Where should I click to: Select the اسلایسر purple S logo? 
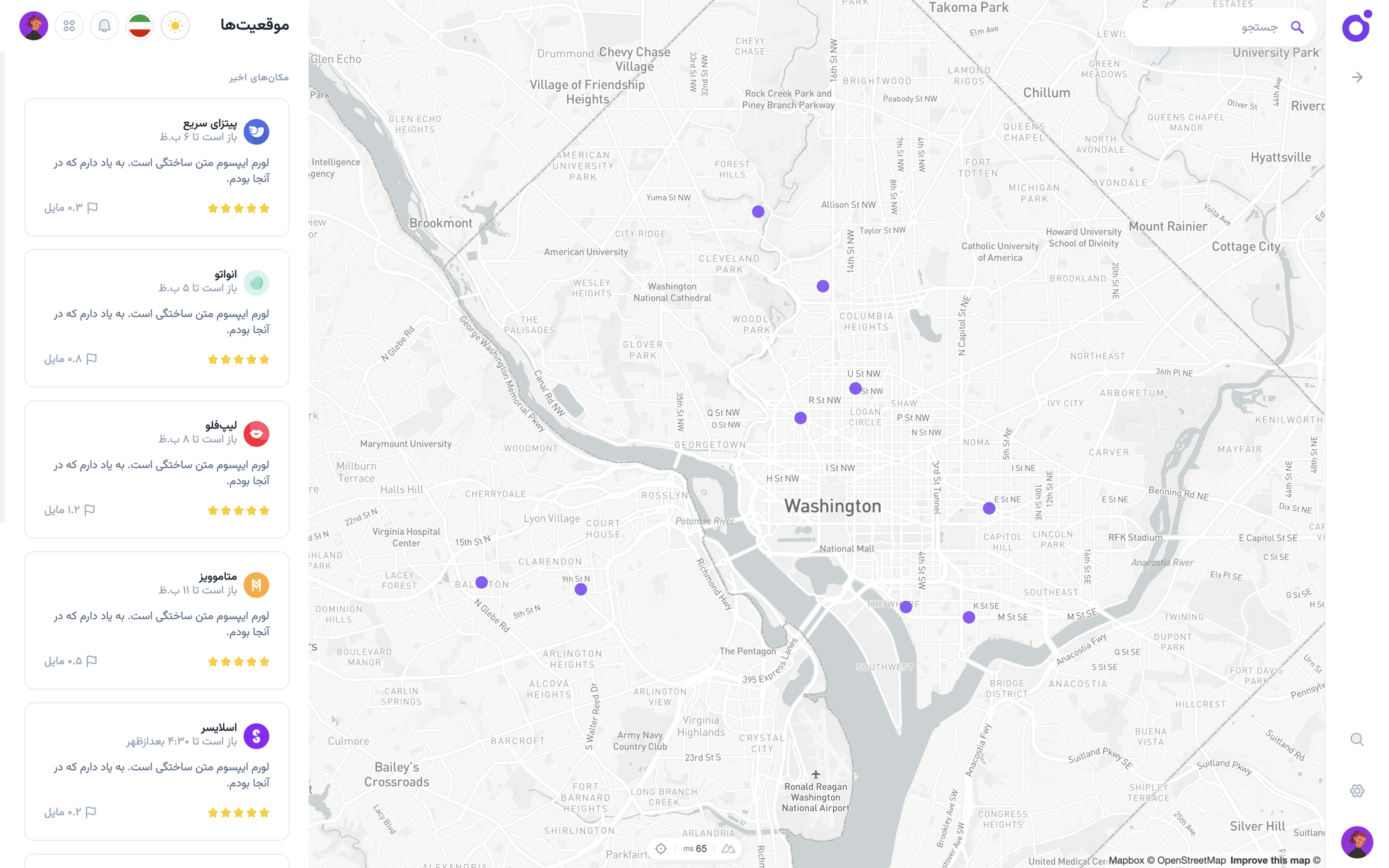point(256,736)
